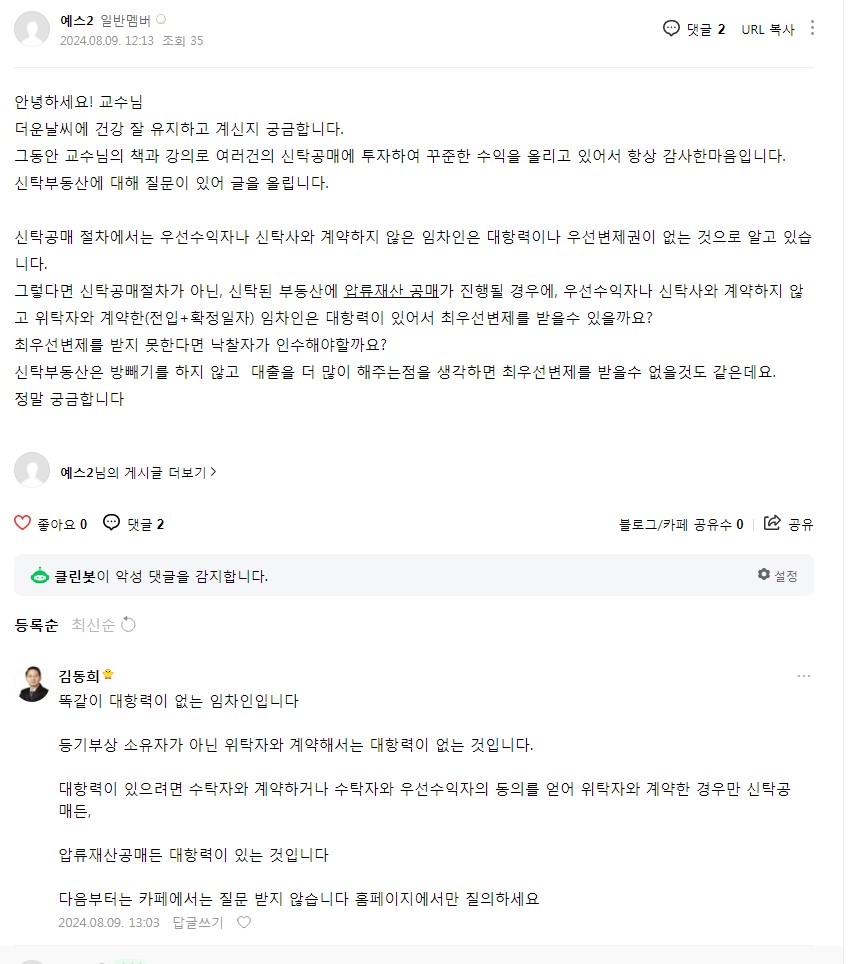855x964 pixels.
Task: Click the comment bubble icon in header
Action: point(671,29)
